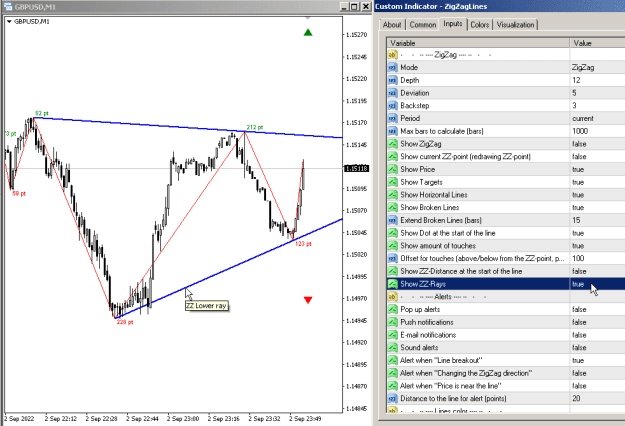Select the Inputs tab
The image size is (625, 426).
click(x=453, y=24)
